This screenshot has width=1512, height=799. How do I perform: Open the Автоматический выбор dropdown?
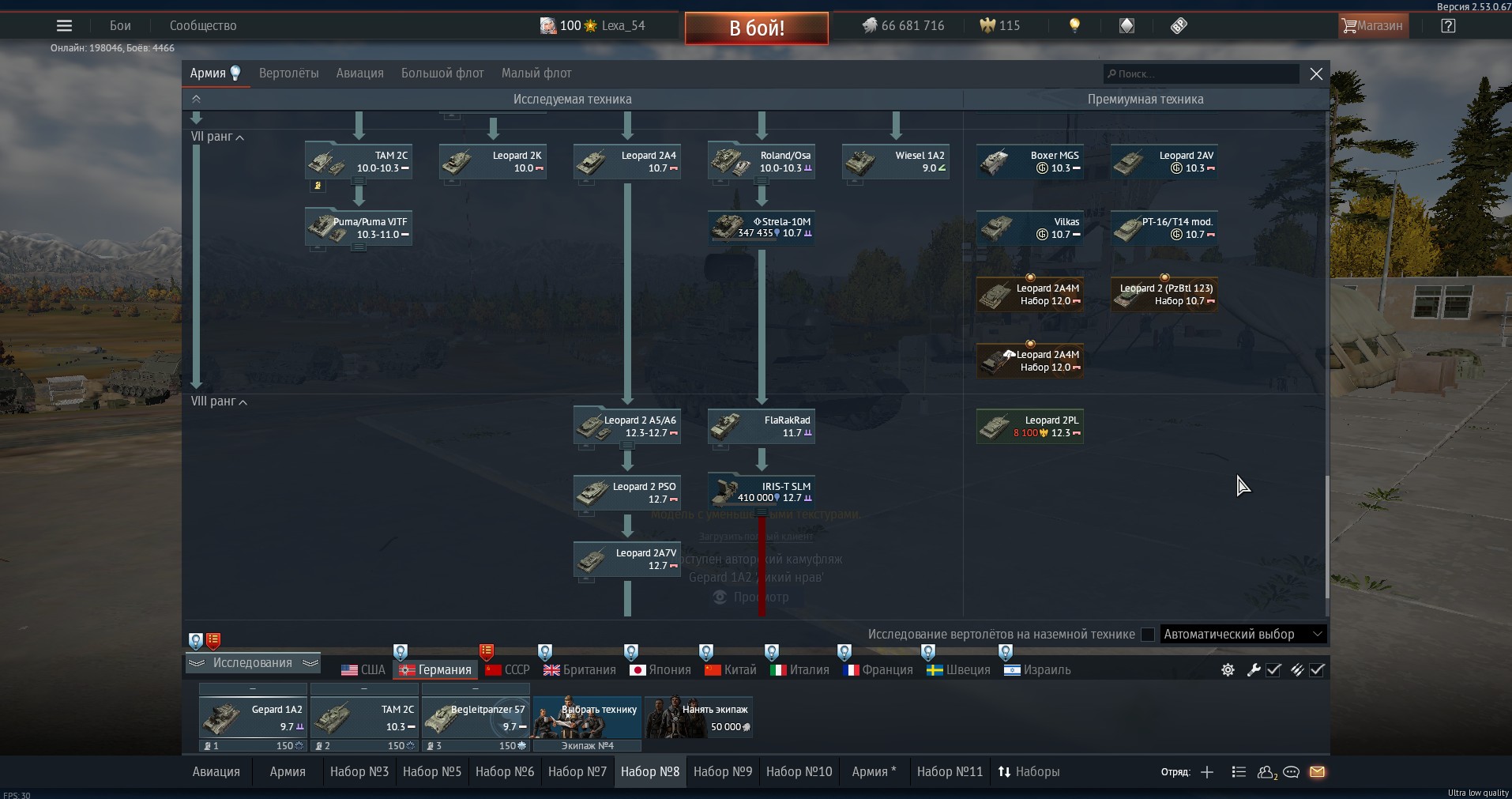[1243, 635]
